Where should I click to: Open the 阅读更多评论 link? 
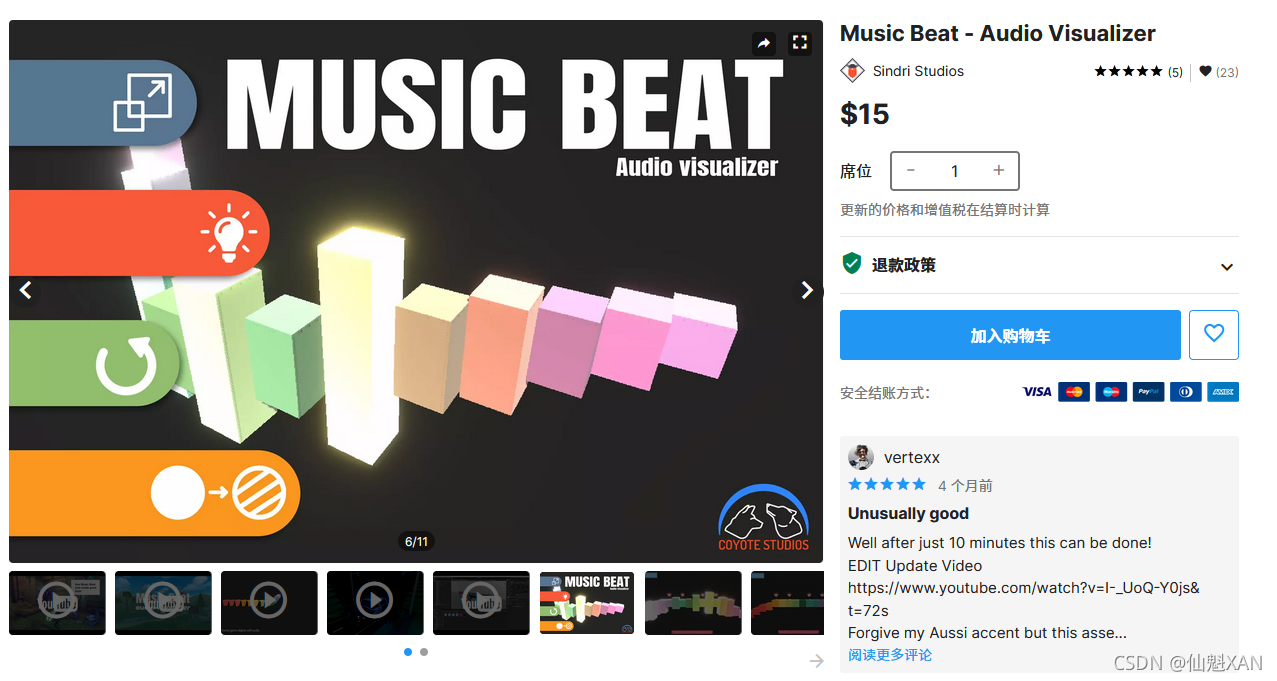pyautogui.click(x=890, y=655)
